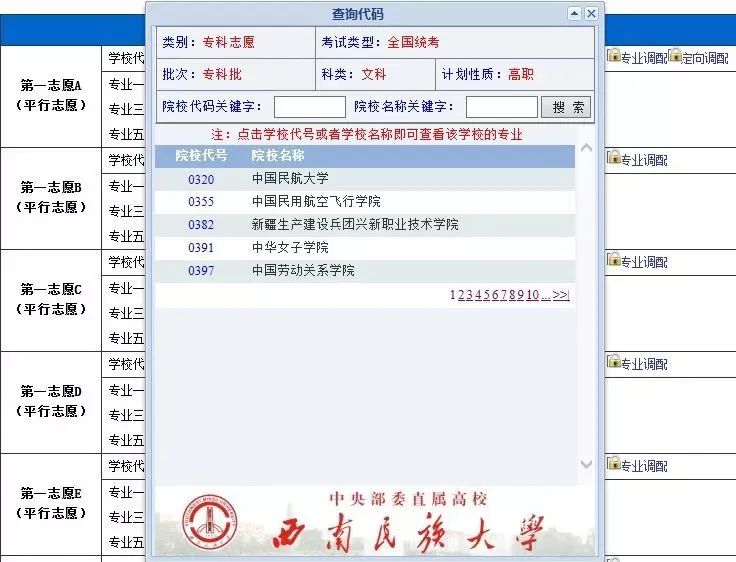Toggle 专业调配 lock for 第一志愿D
Viewport: 736px width, 562px height.
(614, 362)
